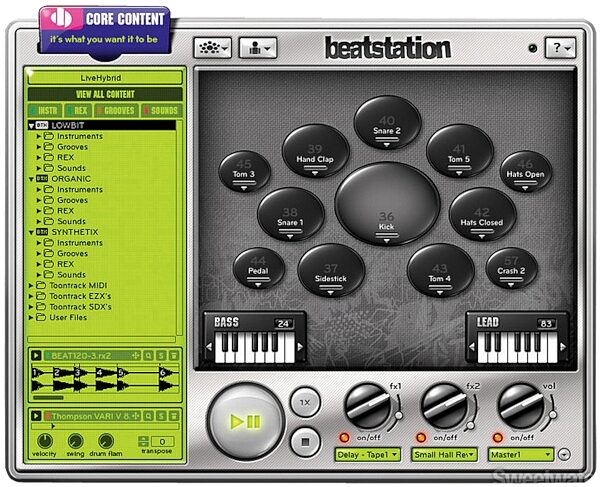The image size is (600, 487).
Task: Click the swing knob
Action: click(75, 441)
